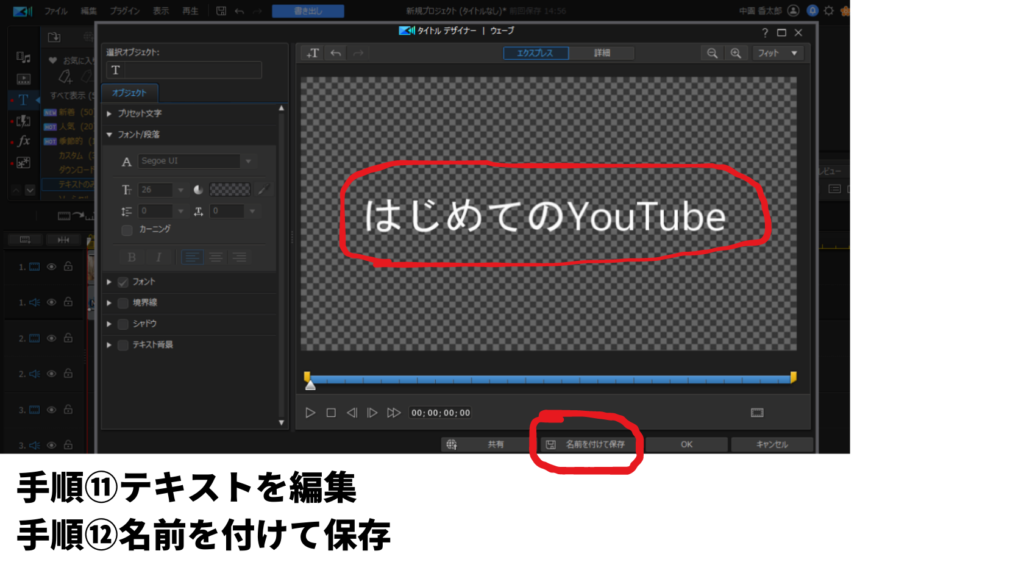Toggle TV safe zone display icon
The image size is (1024, 576).
(x=757, y=413)
